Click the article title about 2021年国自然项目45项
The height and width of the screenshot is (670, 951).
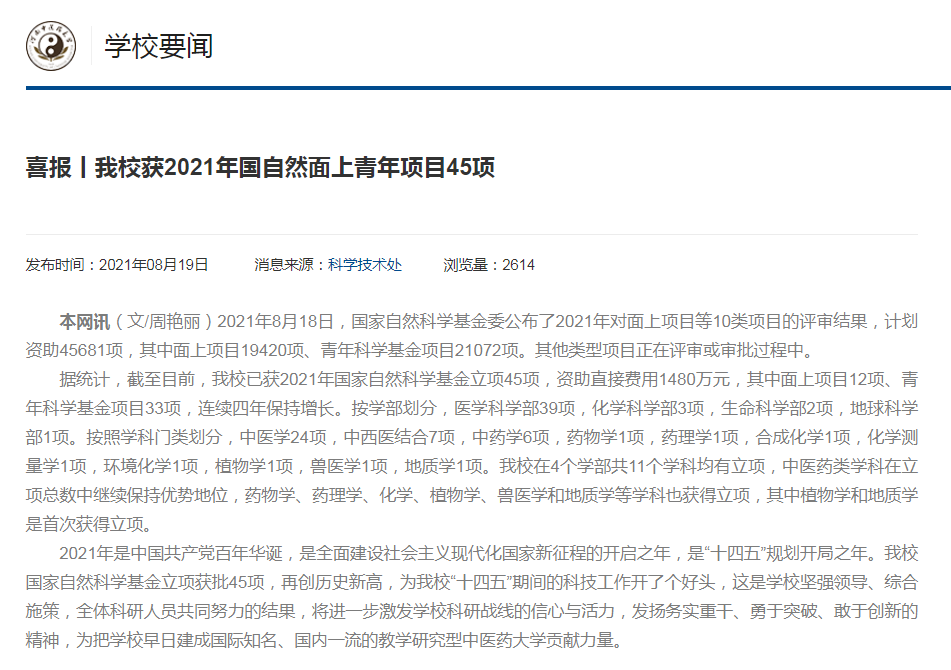coord(260,167)
